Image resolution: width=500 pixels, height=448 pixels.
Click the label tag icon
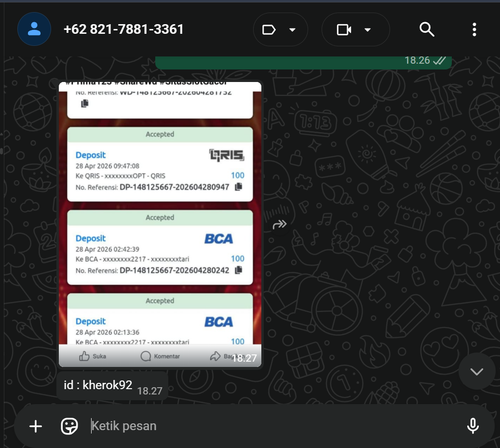click(269, 30)
